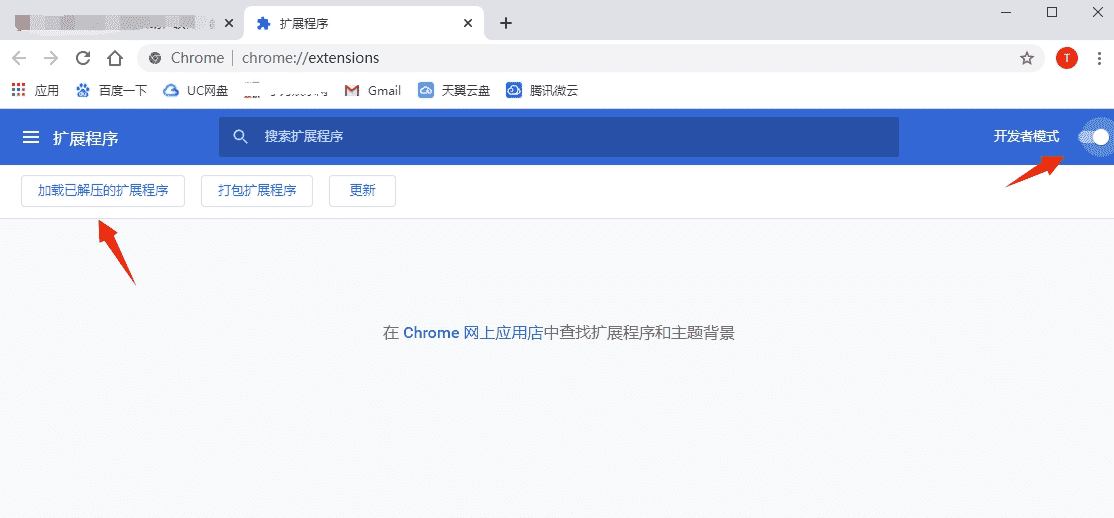Open a new tab with plus button
The image size is (1114, 518).
[x=506, y=23]
